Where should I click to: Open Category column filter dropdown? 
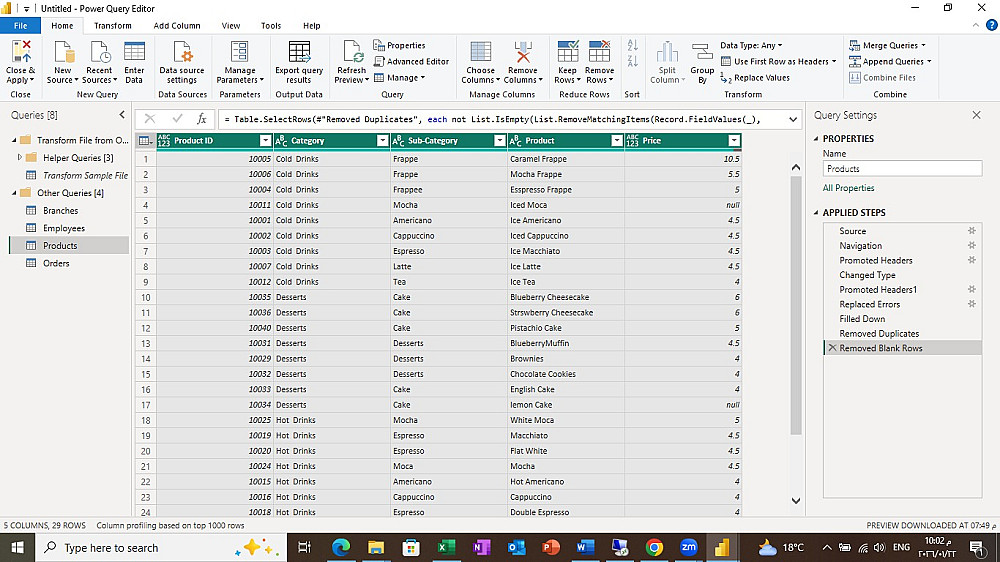click(382, 141)
